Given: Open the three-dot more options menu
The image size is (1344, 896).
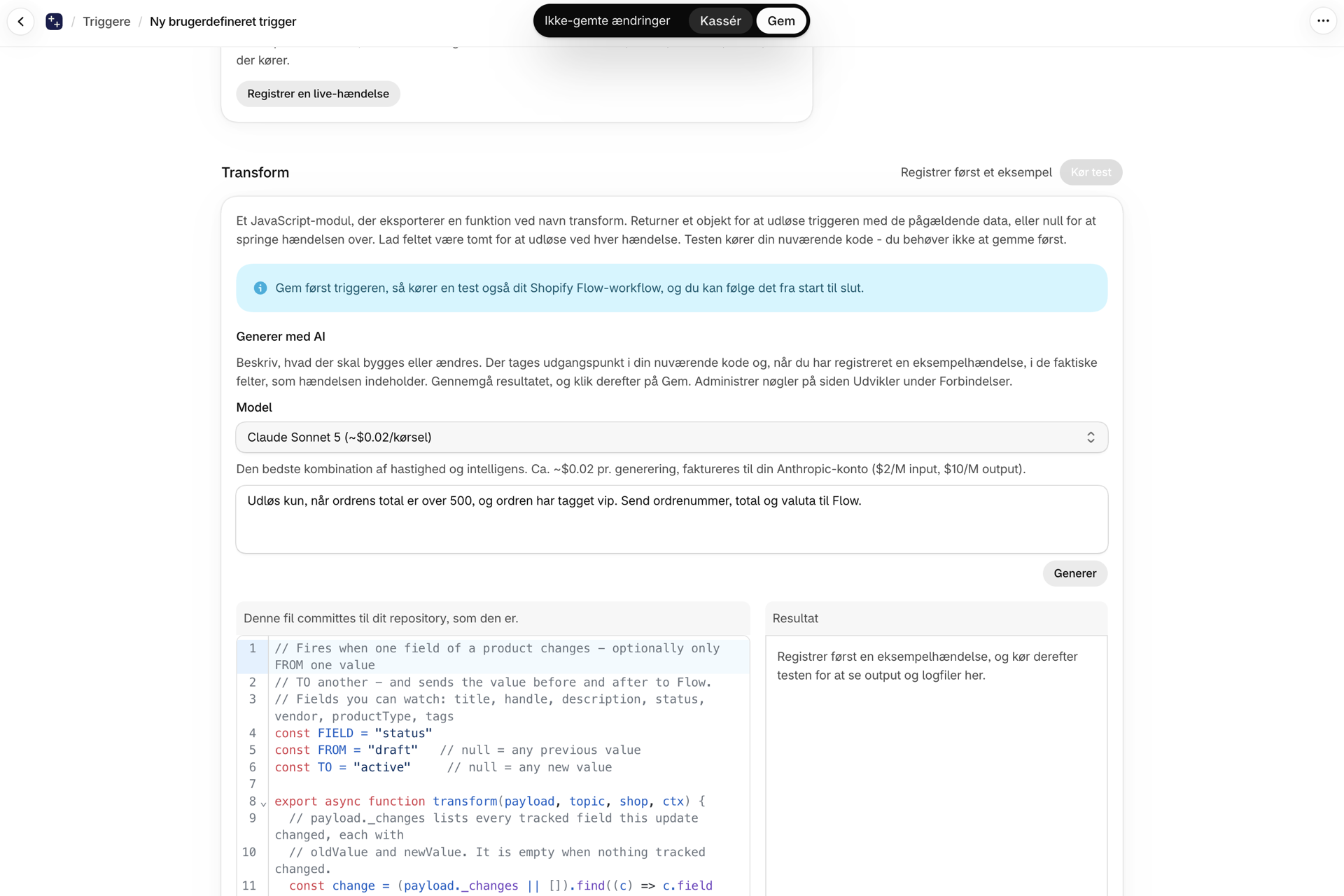Looking at the screenshot, I should 1322,21.
